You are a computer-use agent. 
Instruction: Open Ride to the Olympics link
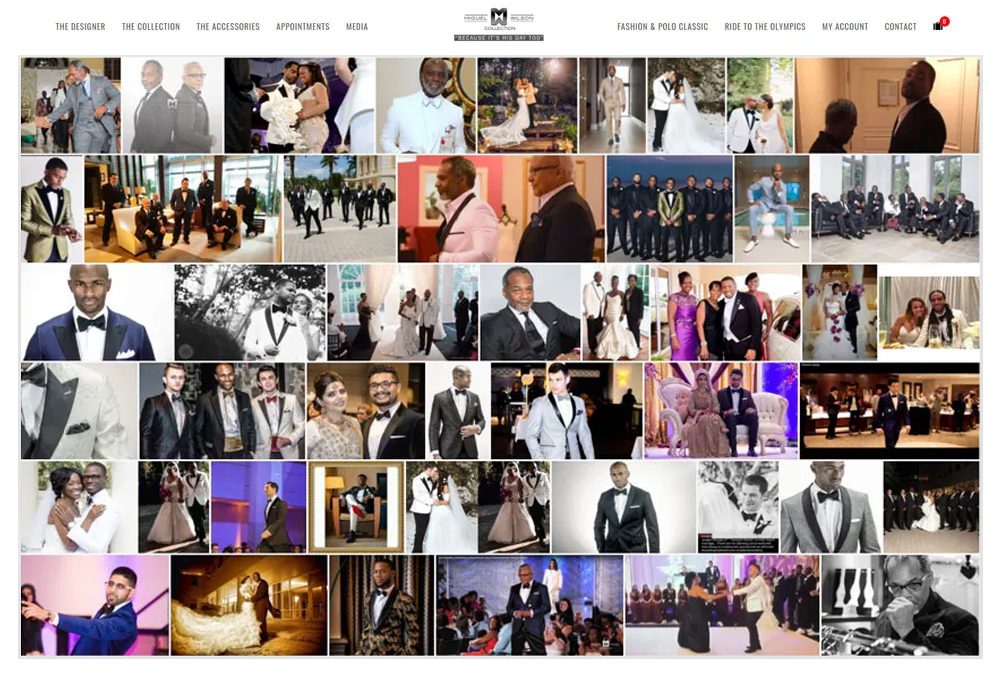click(765, 27)
